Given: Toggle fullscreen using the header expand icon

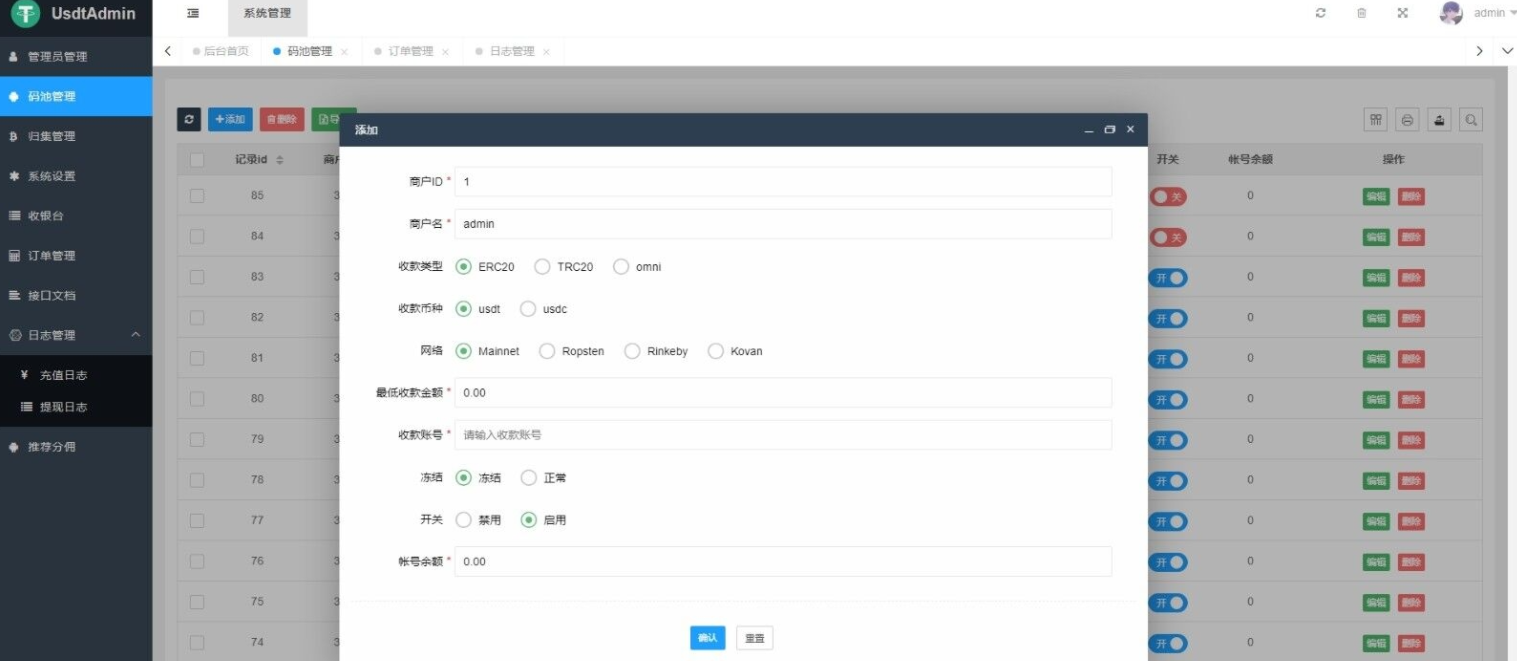Looking at the screenshot, I should 1402,13.
